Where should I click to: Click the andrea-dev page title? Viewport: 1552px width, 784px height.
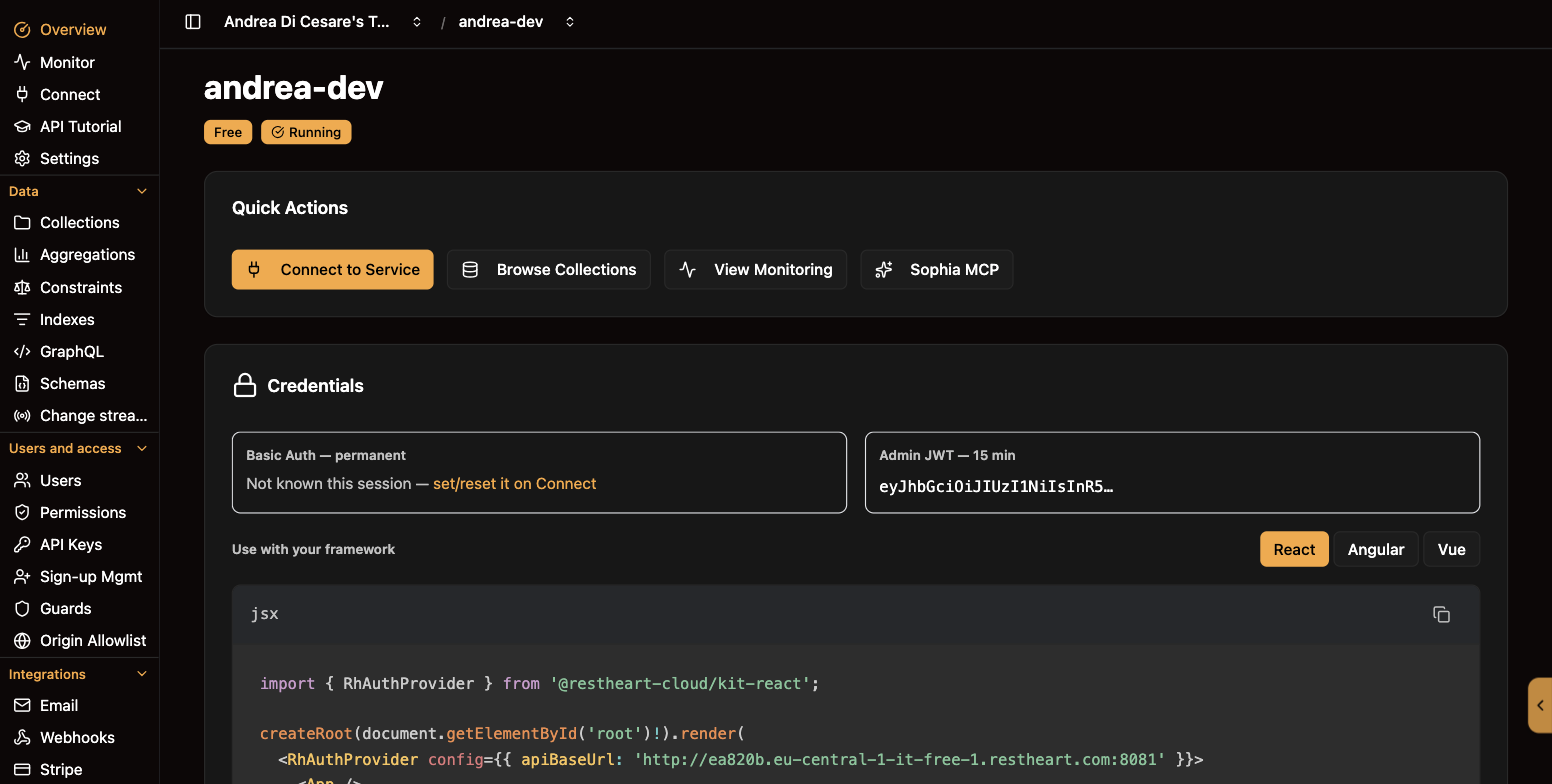tap(294, 88)
